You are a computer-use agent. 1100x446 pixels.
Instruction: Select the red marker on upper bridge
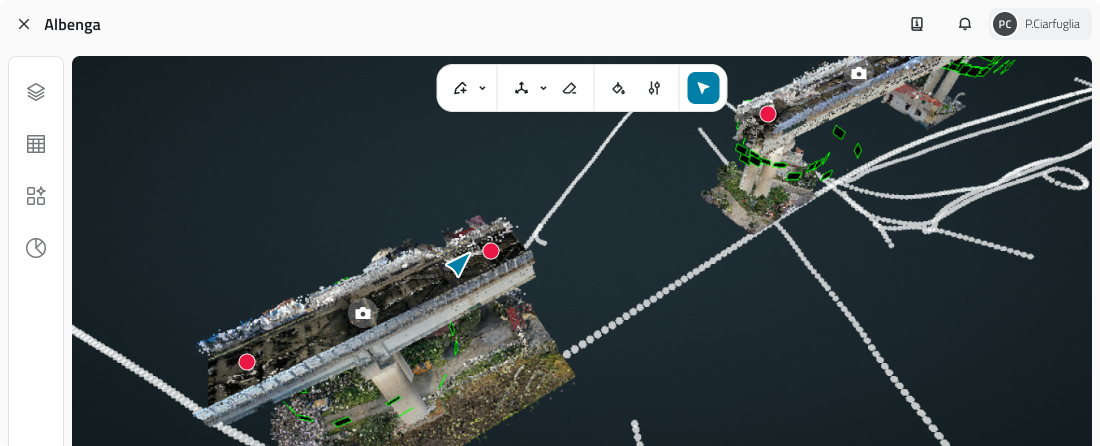[768, 114]
